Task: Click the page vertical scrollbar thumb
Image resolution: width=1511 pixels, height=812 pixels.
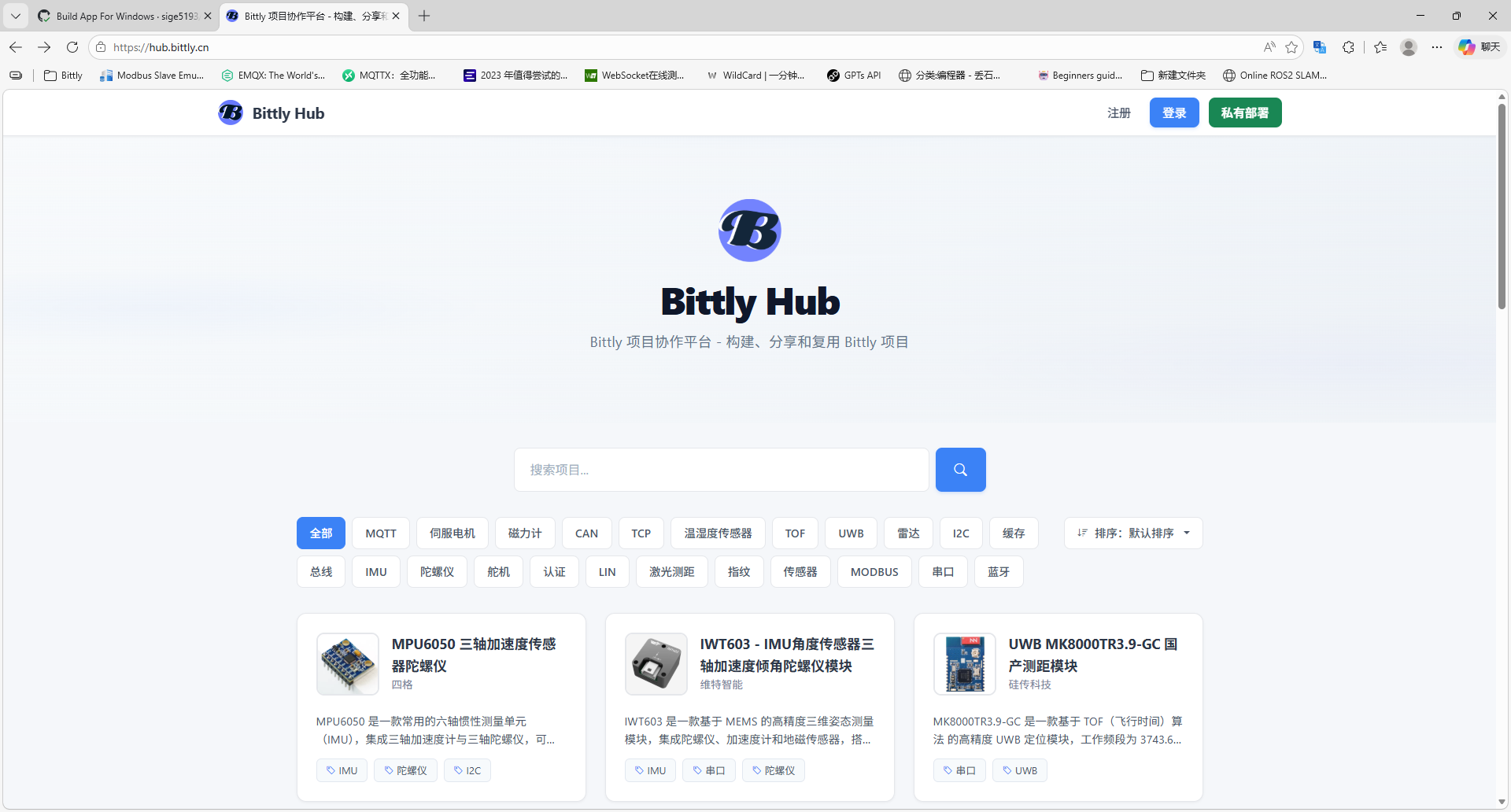Action: click(x=1502, y=205)
